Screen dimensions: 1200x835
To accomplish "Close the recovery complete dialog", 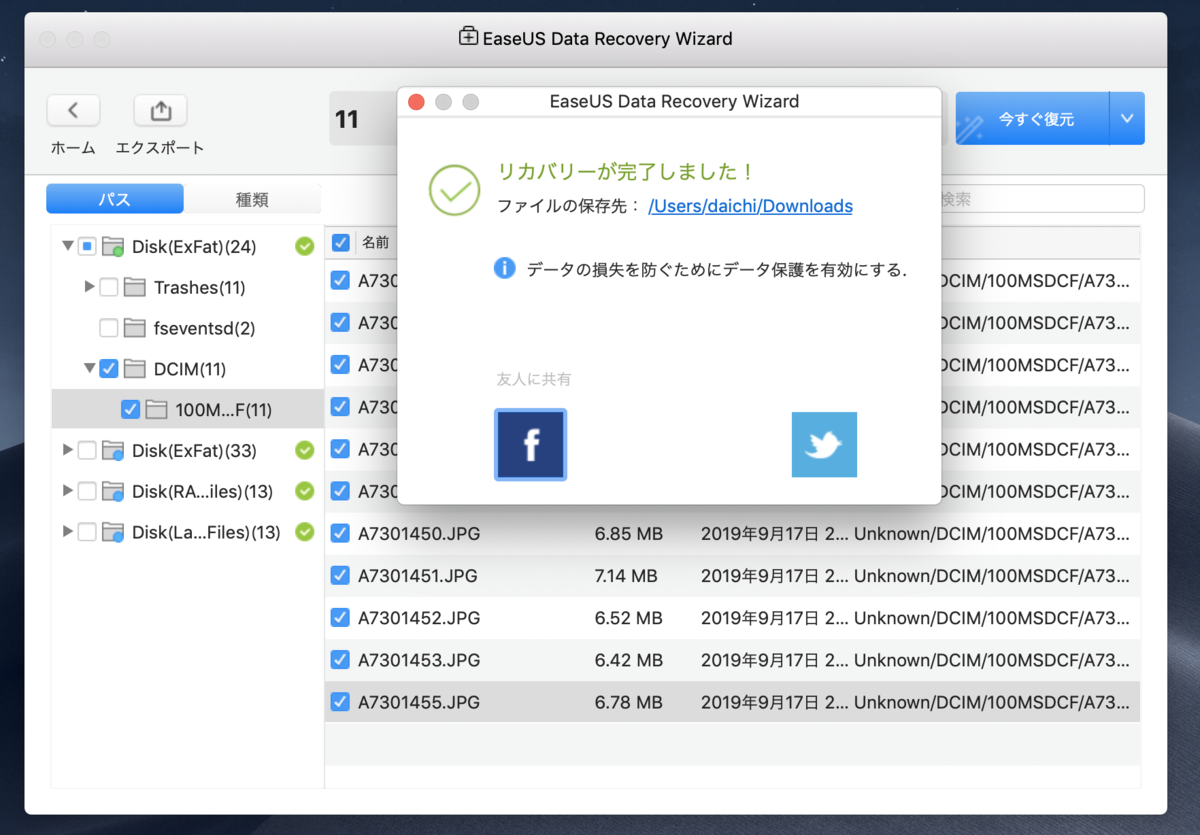I will click(417, 102).
